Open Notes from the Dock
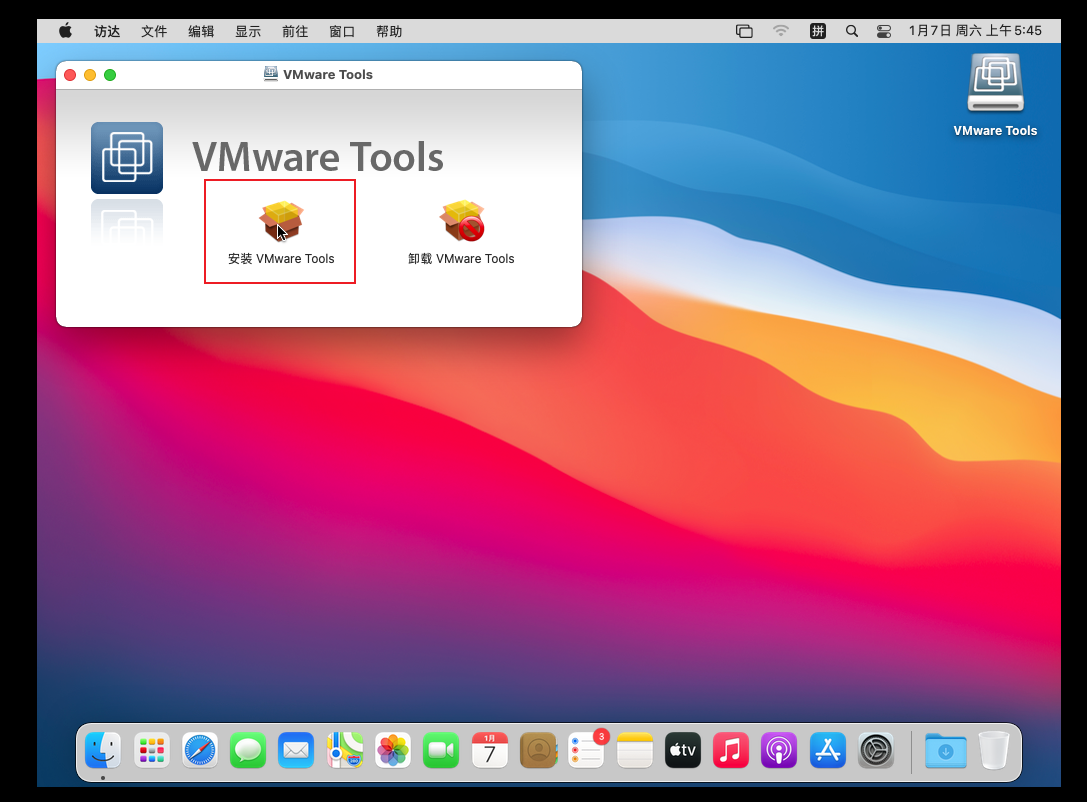 click(634, 750)
